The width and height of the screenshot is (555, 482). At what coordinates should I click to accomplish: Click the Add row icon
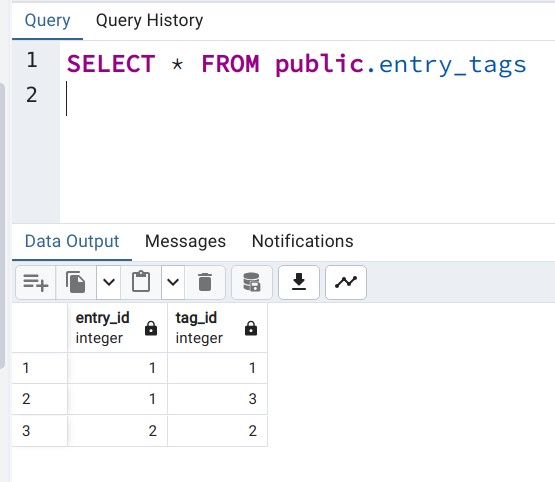tap(35, 282)
